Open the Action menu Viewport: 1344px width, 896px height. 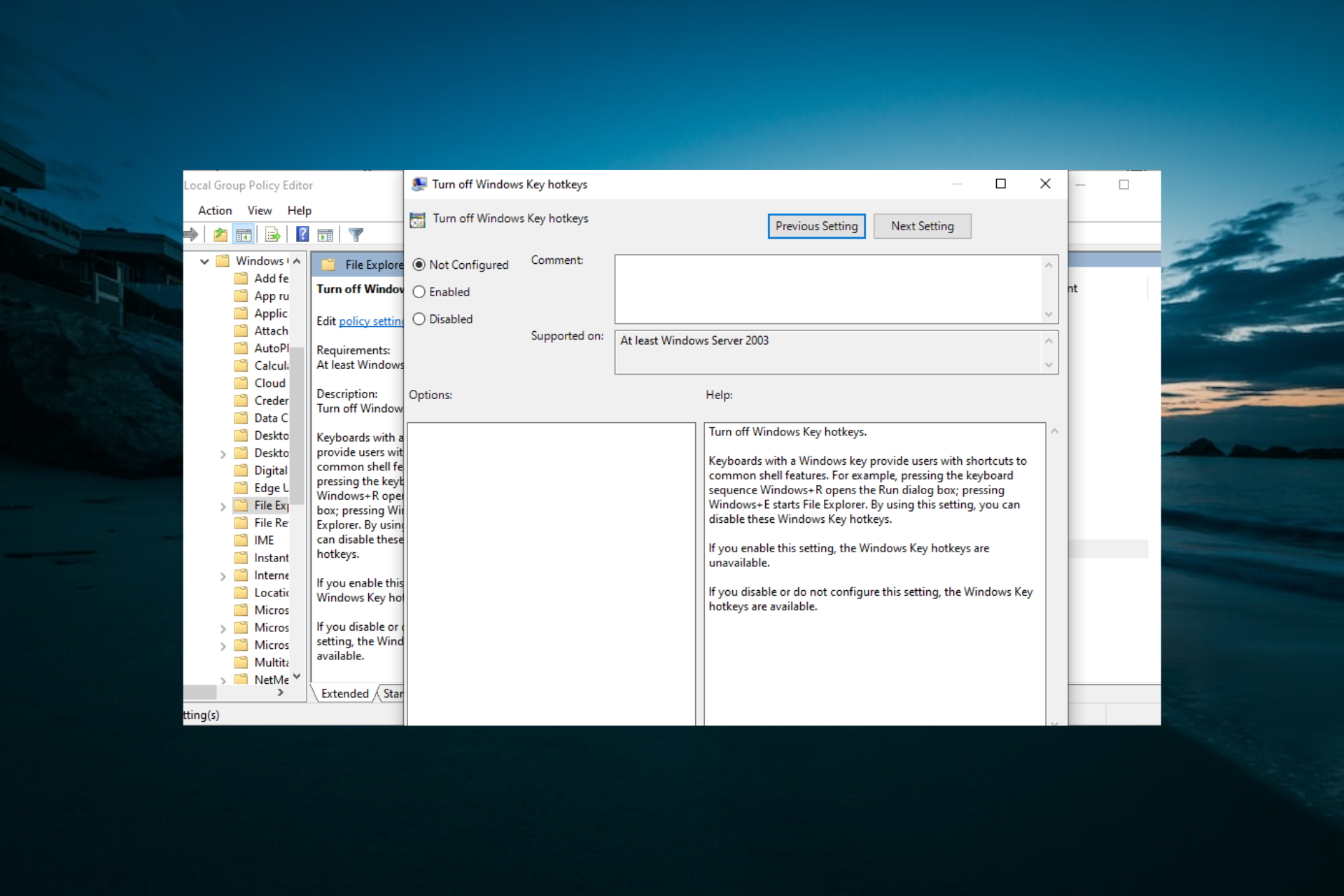point(213,210)
